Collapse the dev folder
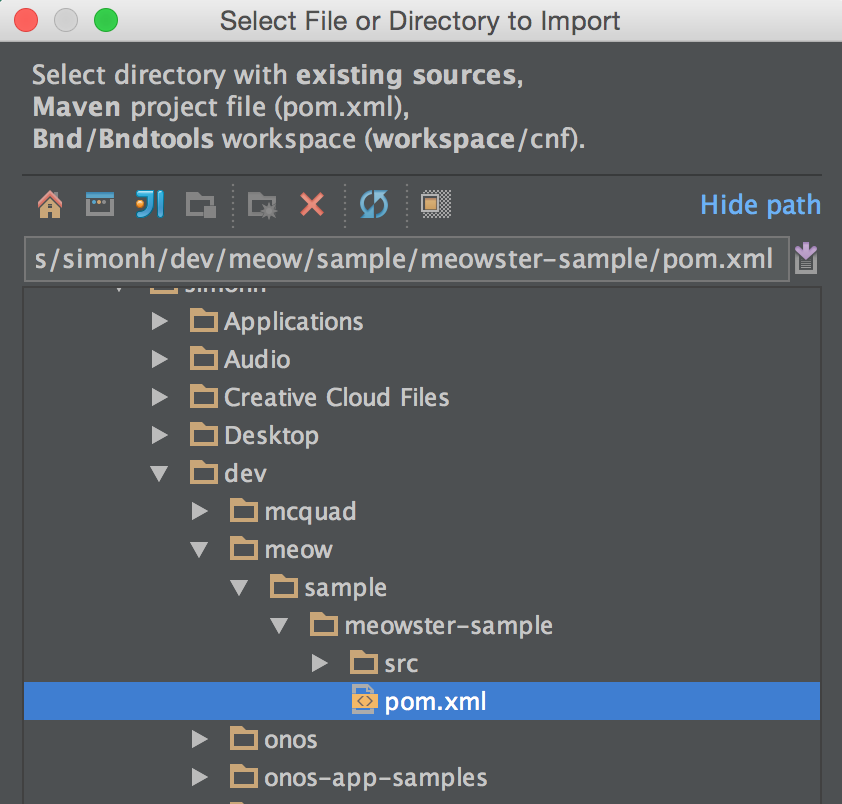842x804 pixels. point(159,474)
